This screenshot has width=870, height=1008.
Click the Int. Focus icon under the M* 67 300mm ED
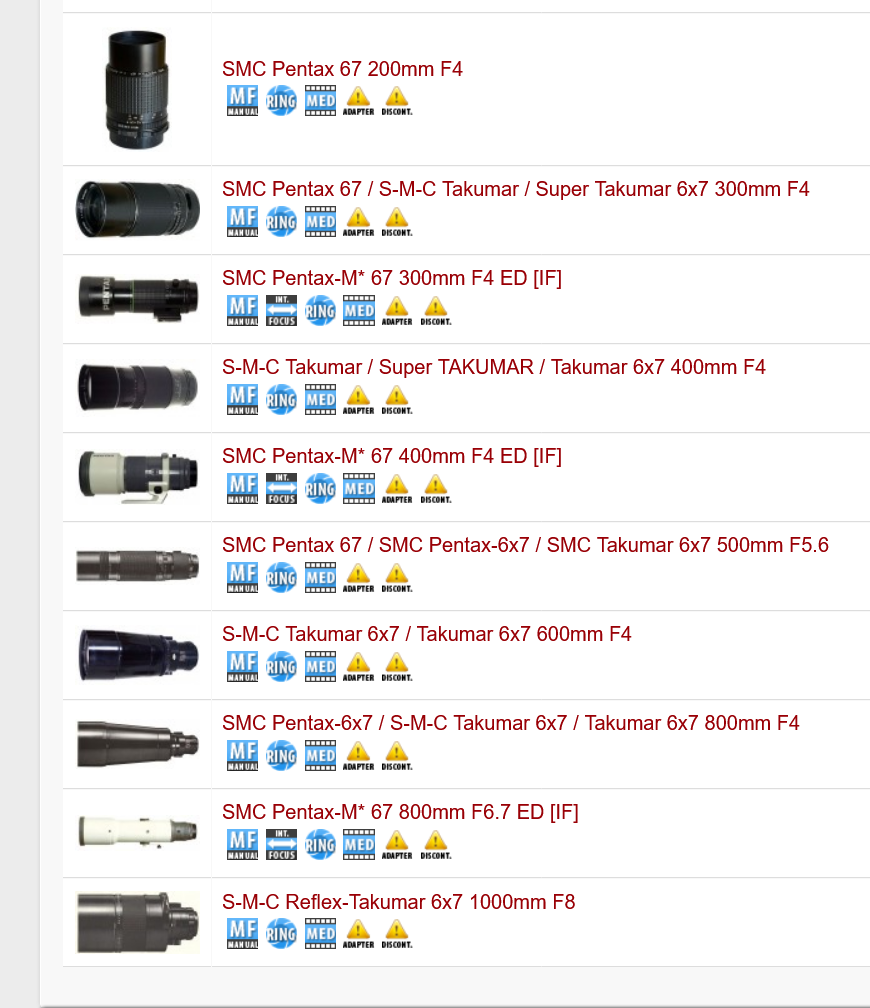[x=281, y=310]
